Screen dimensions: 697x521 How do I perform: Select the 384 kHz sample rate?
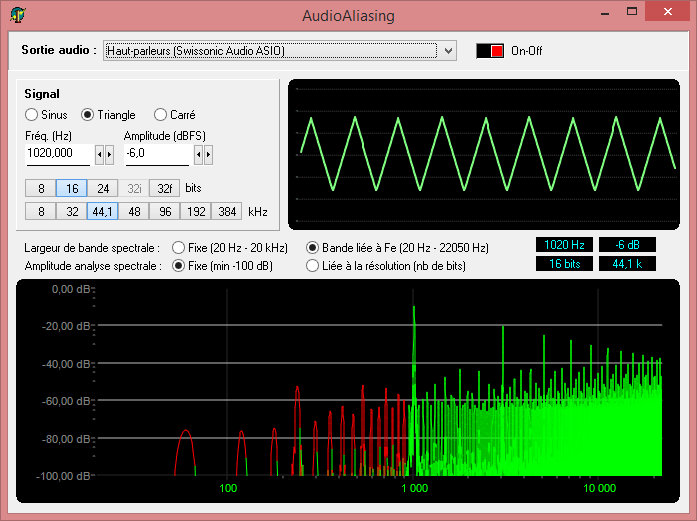coord(228,211)
